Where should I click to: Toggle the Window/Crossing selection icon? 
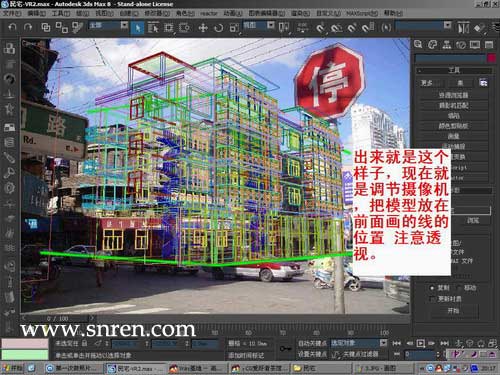pos(184,27)
